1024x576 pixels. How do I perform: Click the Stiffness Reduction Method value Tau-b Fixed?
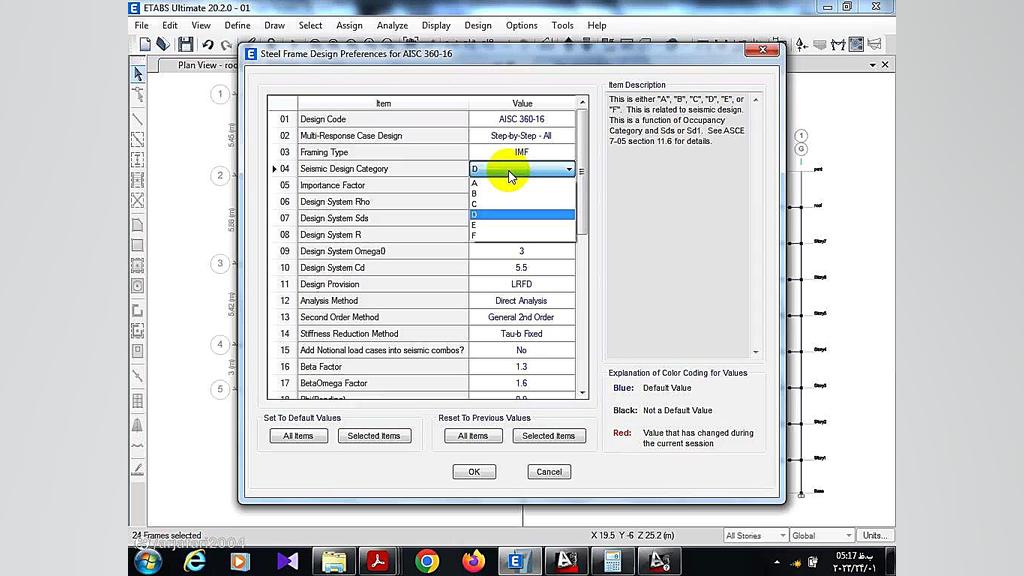[x=521, y=334]
